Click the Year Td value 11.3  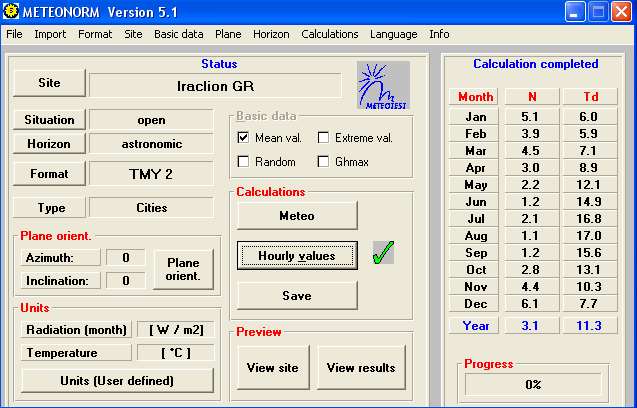pos(590,326)
